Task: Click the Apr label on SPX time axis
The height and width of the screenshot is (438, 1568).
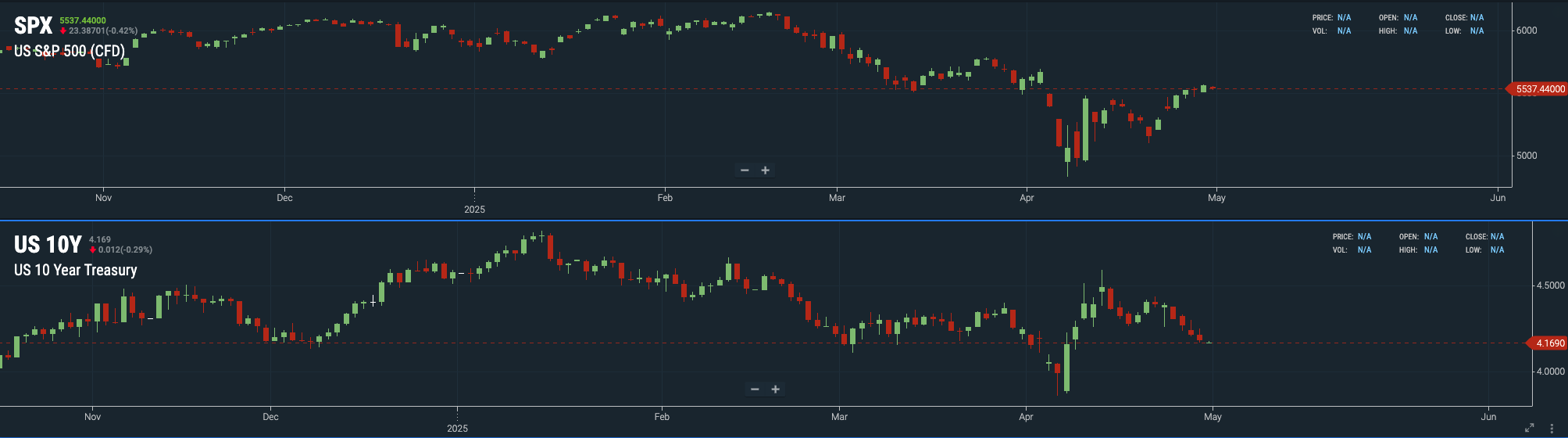Action: pyautogui.click(x=1027, y=198)
